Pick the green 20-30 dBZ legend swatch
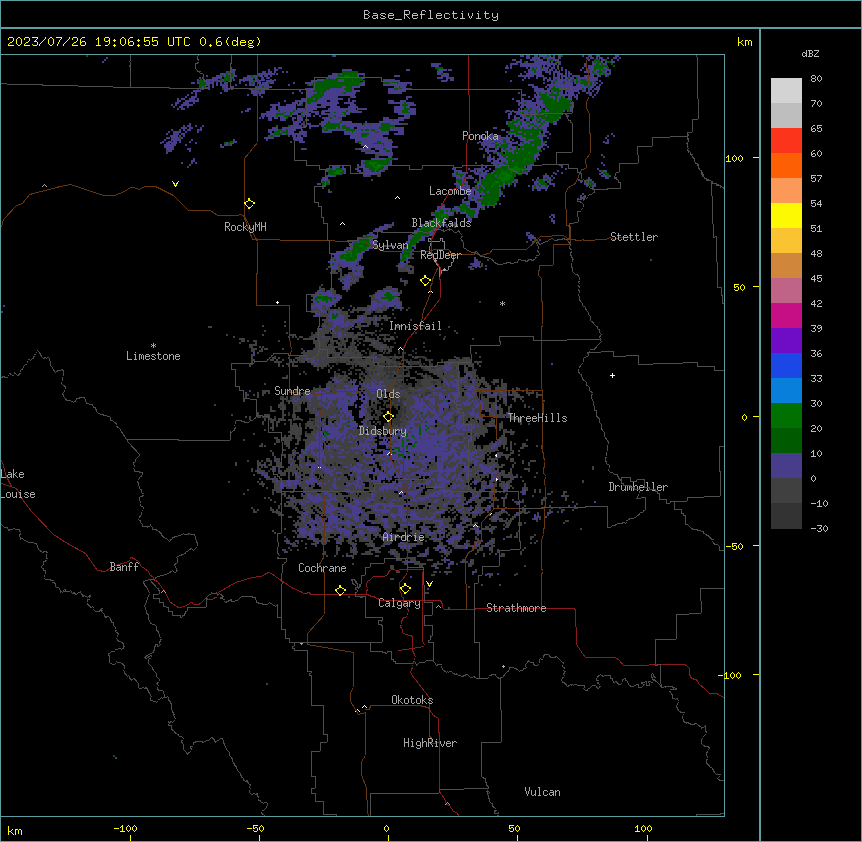Screen dimensions: 862x842 tap(786, 416)
